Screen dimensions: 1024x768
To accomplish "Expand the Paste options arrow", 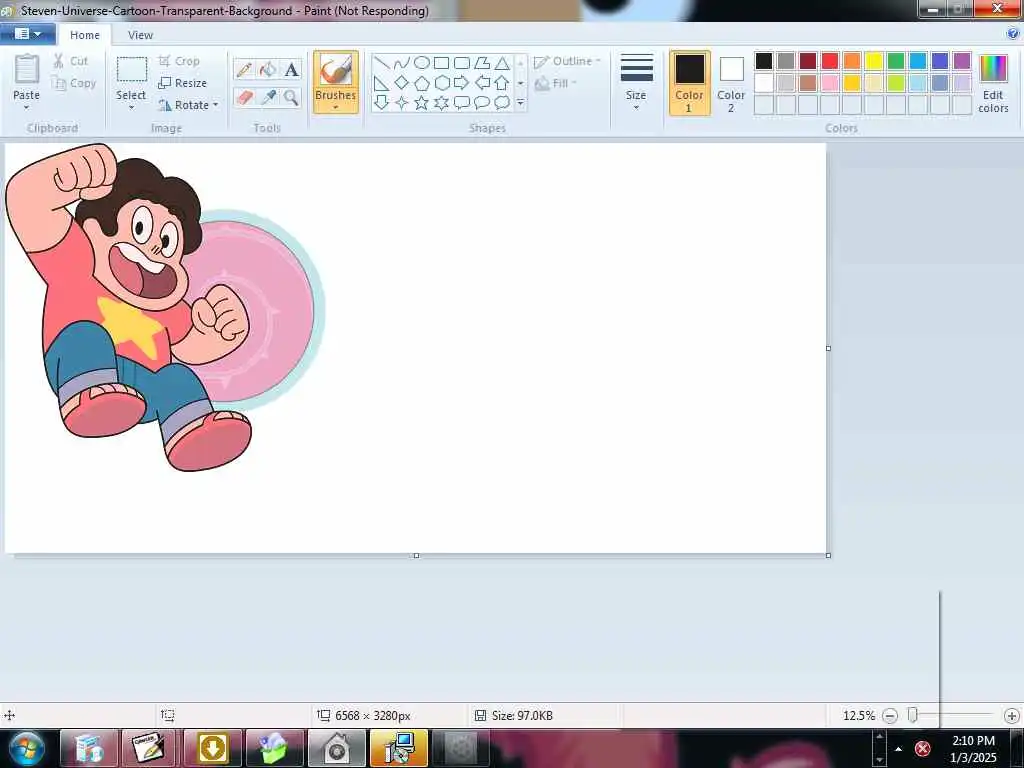I will tap(27, 107).
